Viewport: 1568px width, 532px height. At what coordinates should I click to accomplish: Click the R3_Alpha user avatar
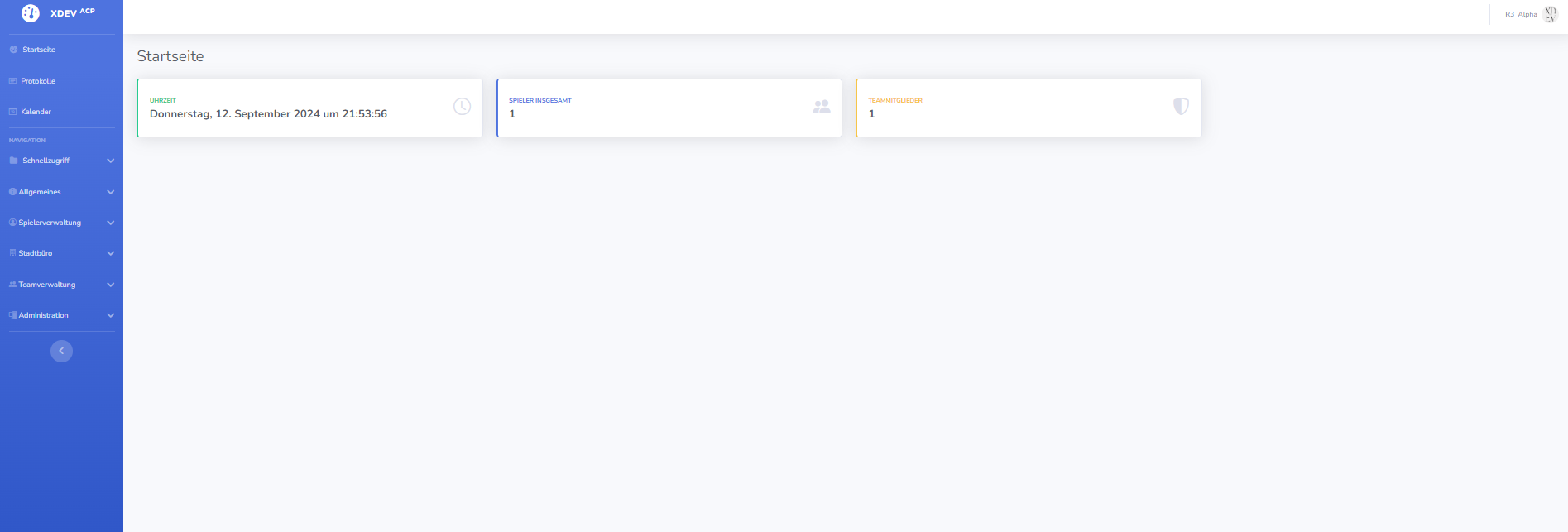tap(1550, 14)
